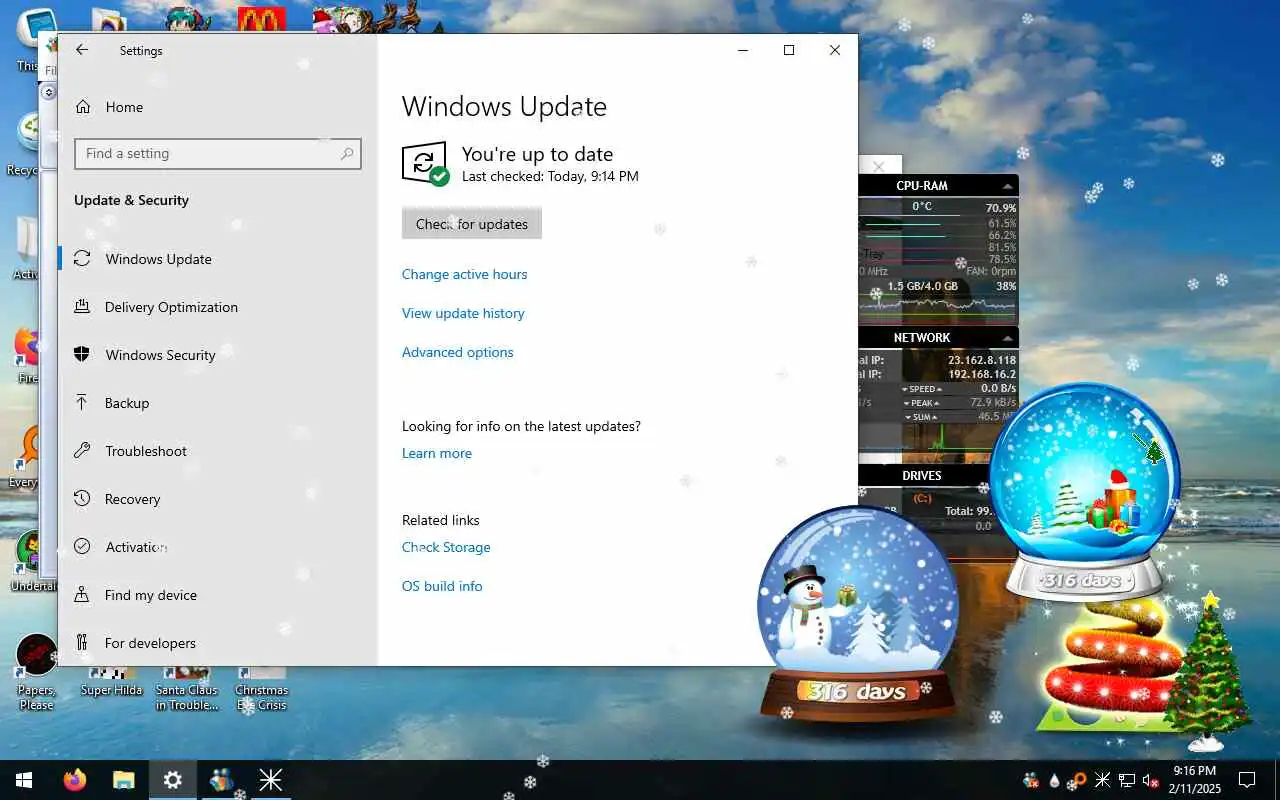Click the Troubleshoot wrench icon

click(83, 451)
